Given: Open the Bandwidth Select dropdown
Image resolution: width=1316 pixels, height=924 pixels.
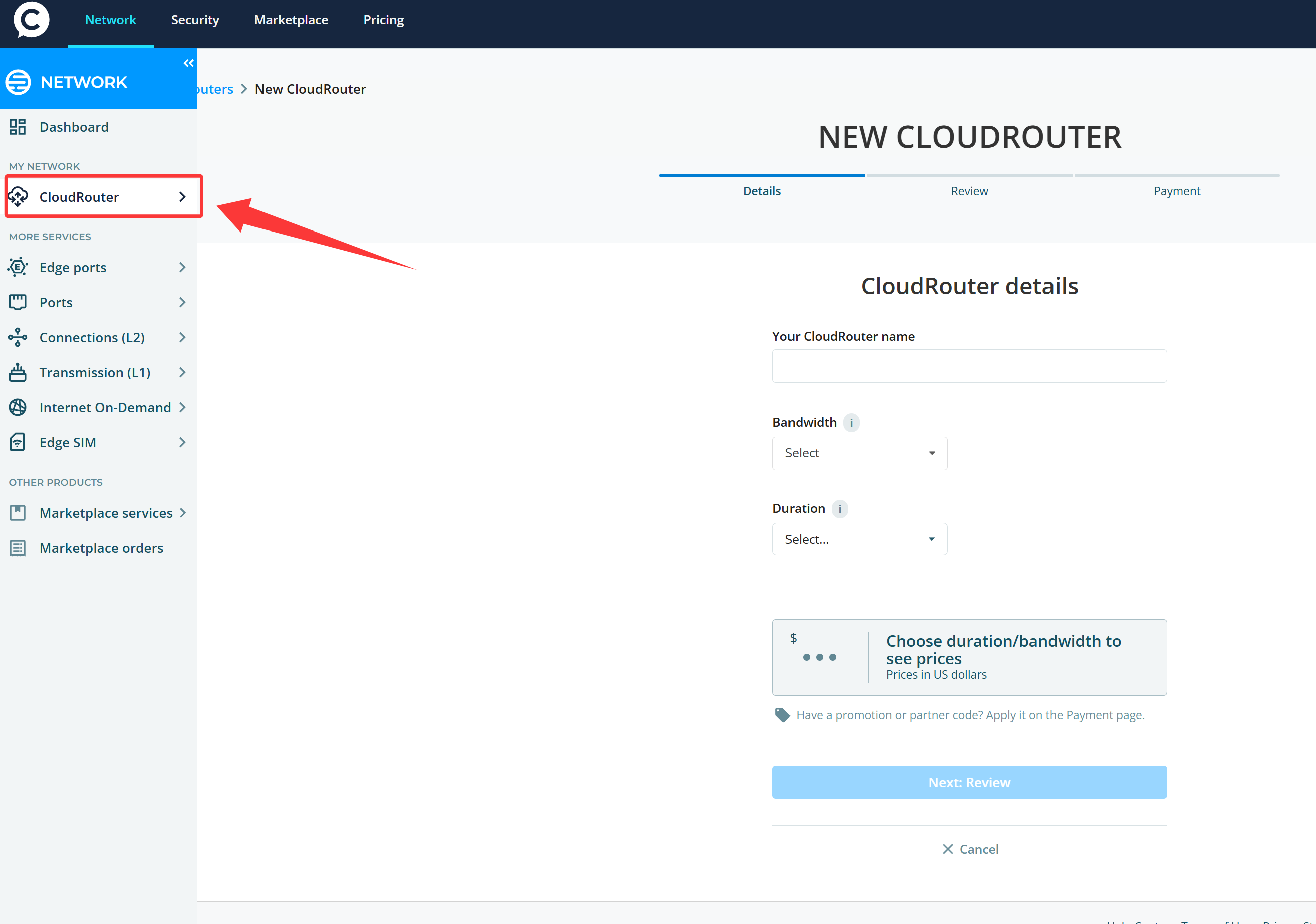Looking at the screenshot, I should pyautogui.click(x=859, y=453).
